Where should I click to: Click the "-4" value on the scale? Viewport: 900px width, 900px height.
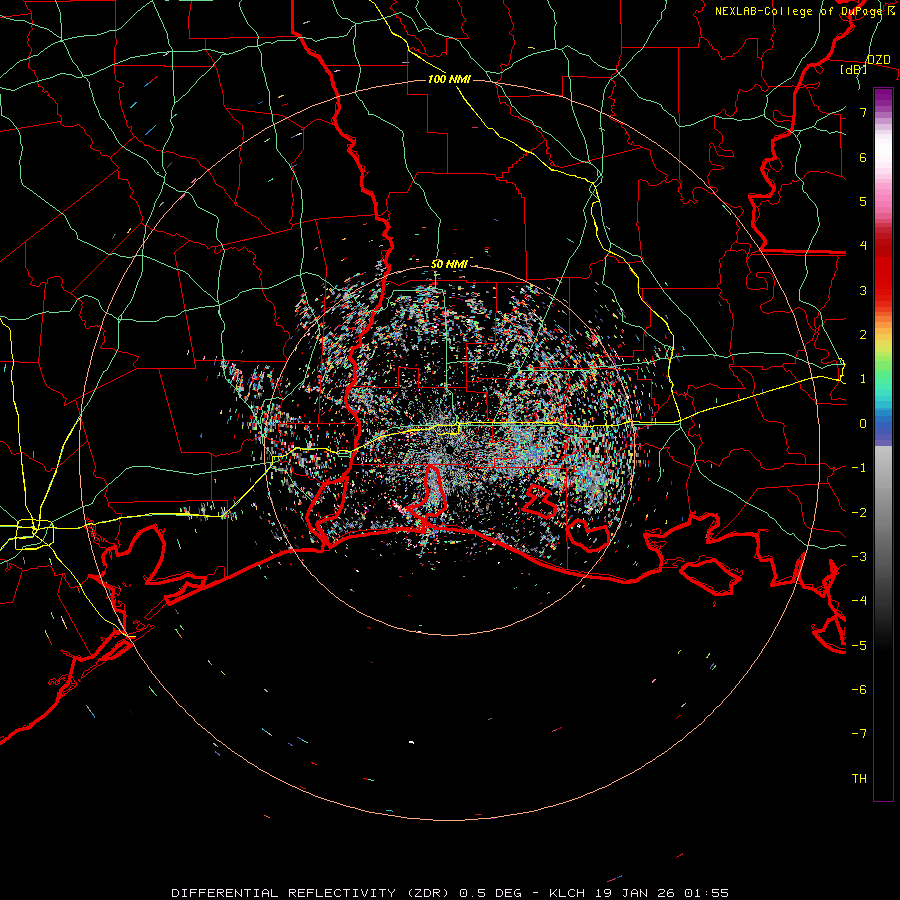coord(859,601)
